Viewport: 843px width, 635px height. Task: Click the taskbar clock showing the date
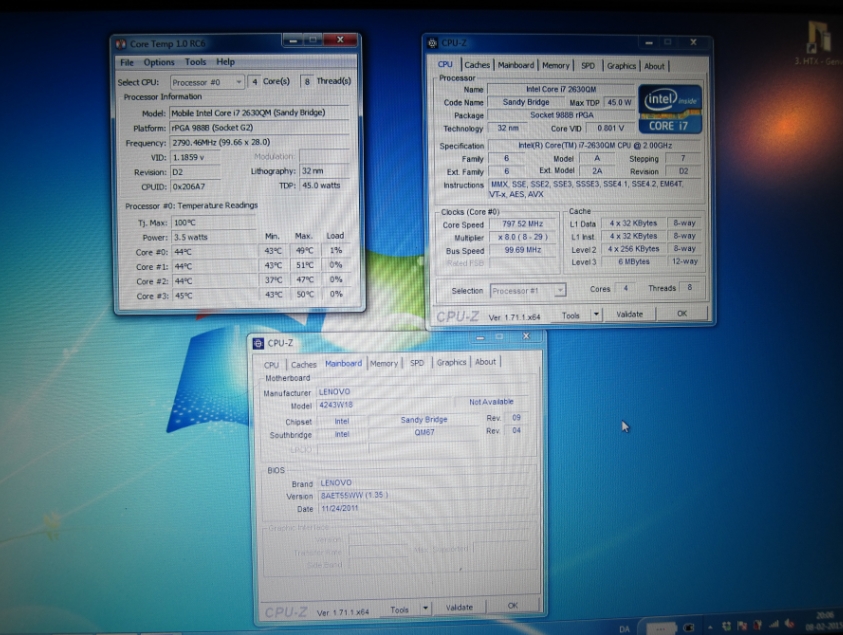tap(824, 621)
